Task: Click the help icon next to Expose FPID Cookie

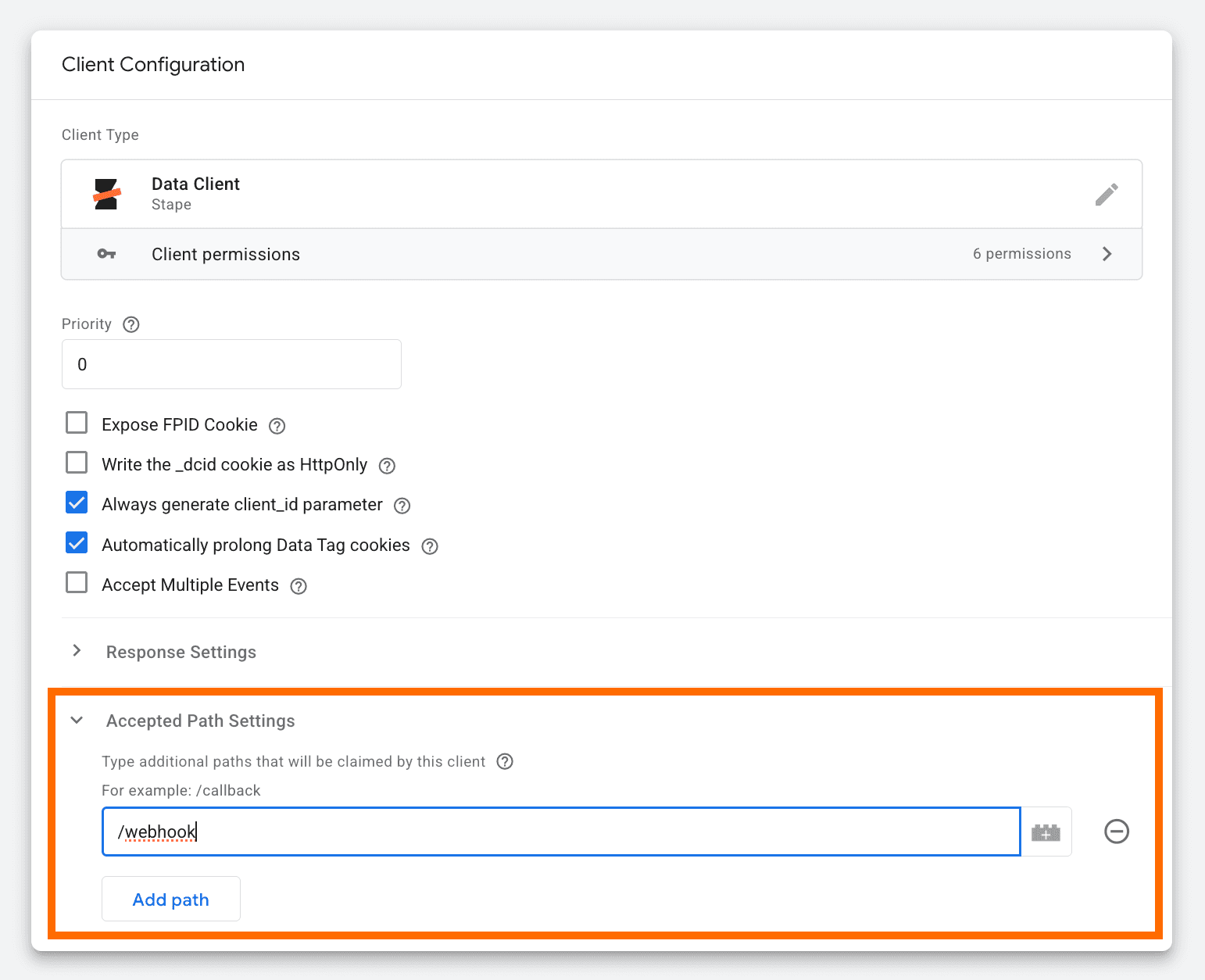Action: 277,425
